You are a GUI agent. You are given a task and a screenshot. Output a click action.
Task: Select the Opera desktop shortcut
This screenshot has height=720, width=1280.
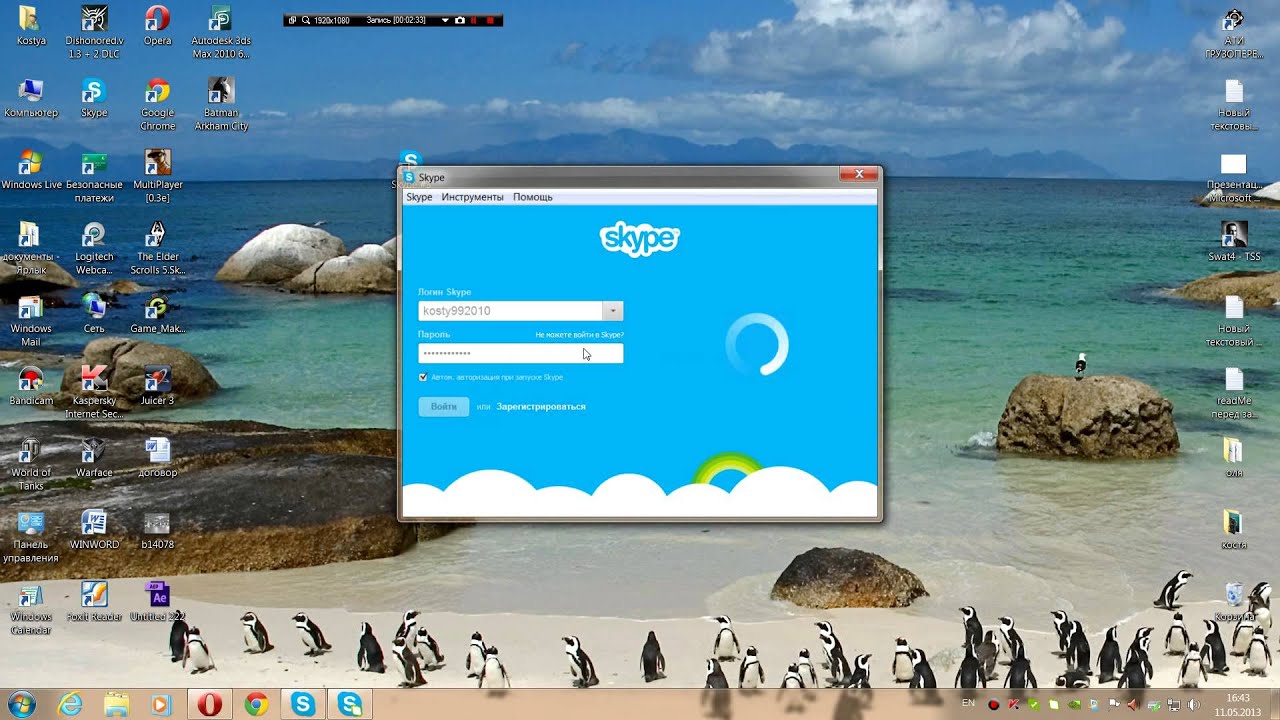pos(157,26)
